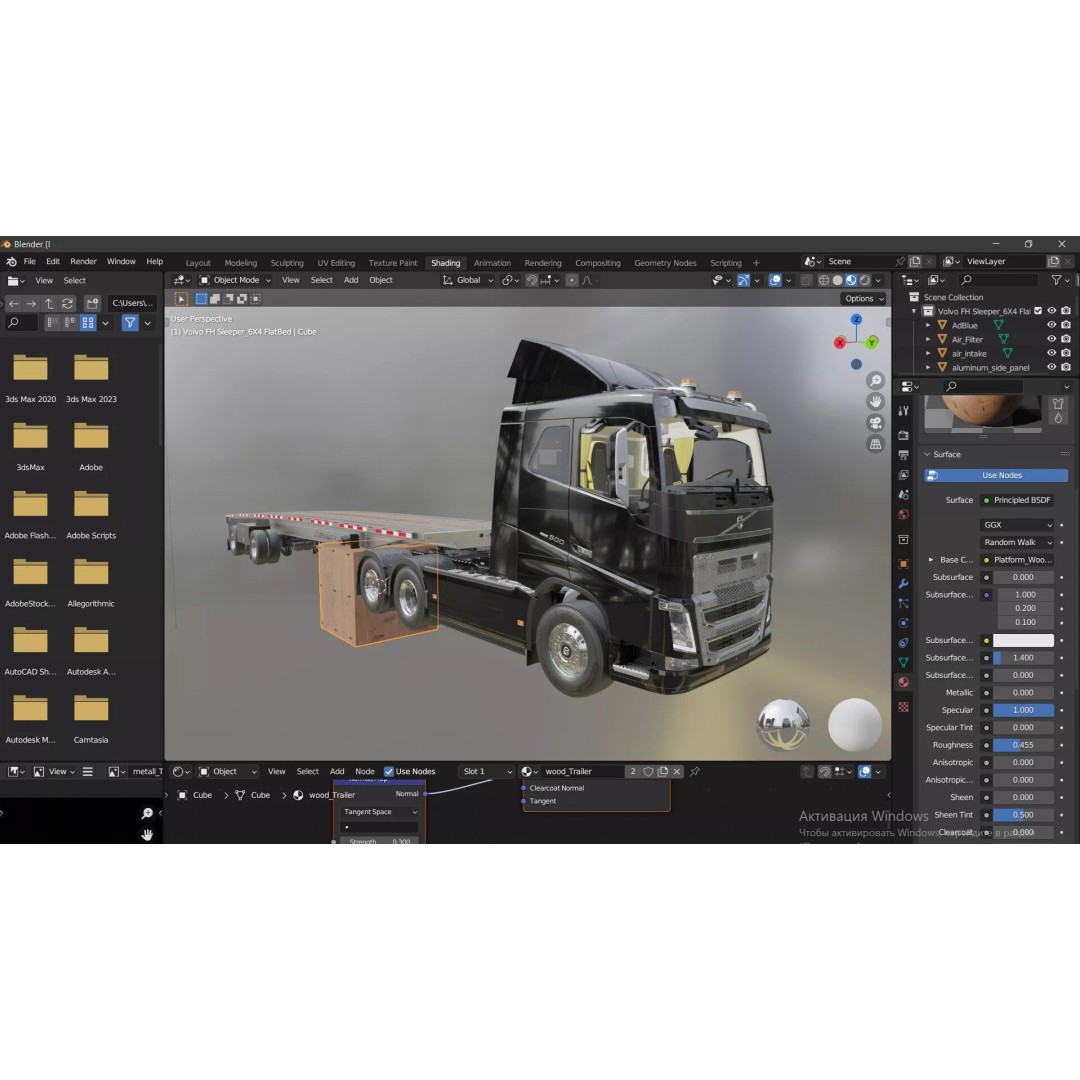Uncheck Use Nodes in the shader editor header
The image size is (1080, 1080).
pyautogui.click(x=388, y=771)
